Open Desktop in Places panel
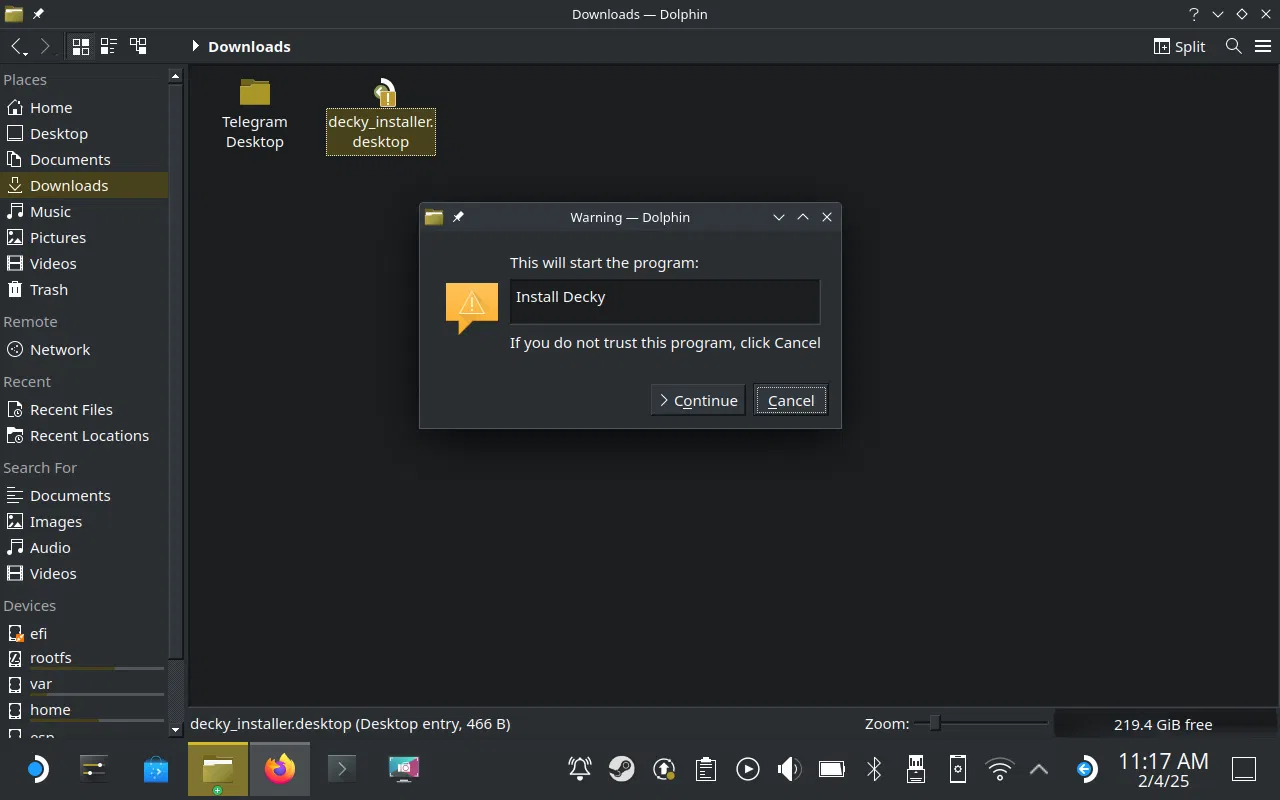 click(85, 133)
